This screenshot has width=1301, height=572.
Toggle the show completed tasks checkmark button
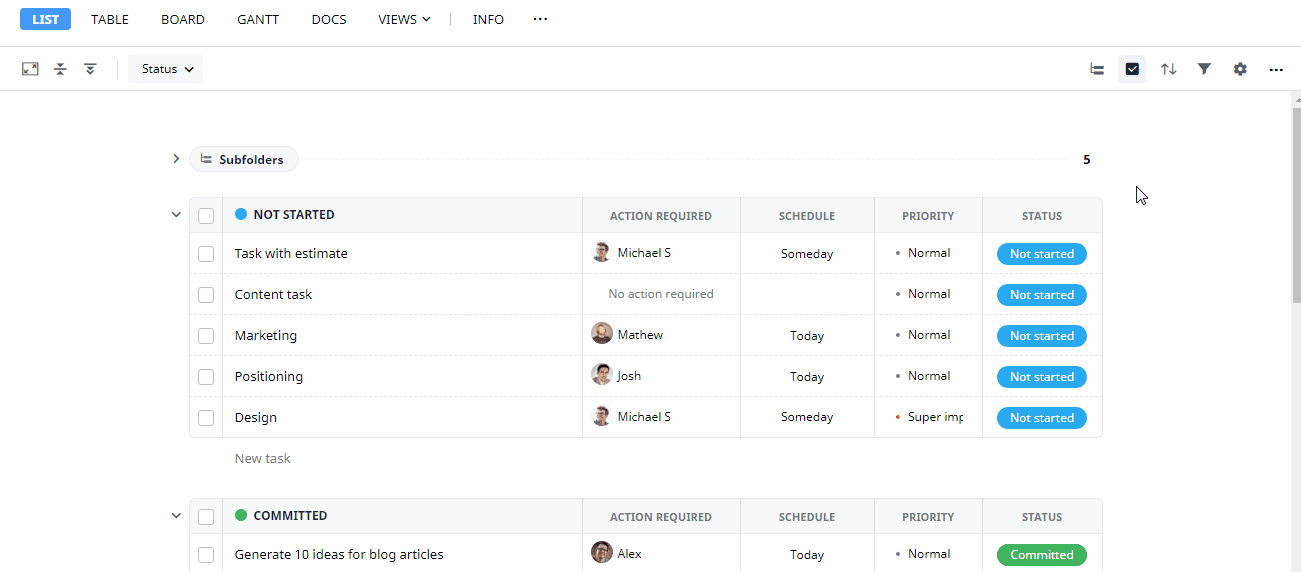click(x=1132, y=69)
